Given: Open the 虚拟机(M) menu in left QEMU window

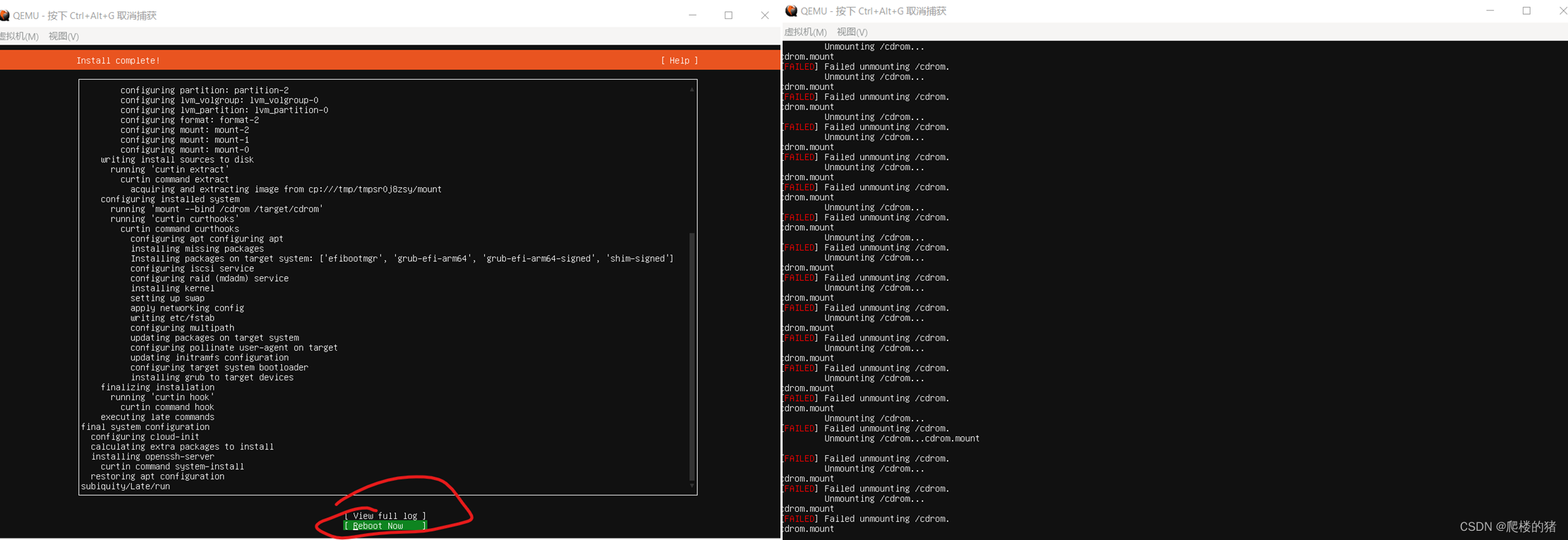Looking at the screenshot, I should [19, 36].
